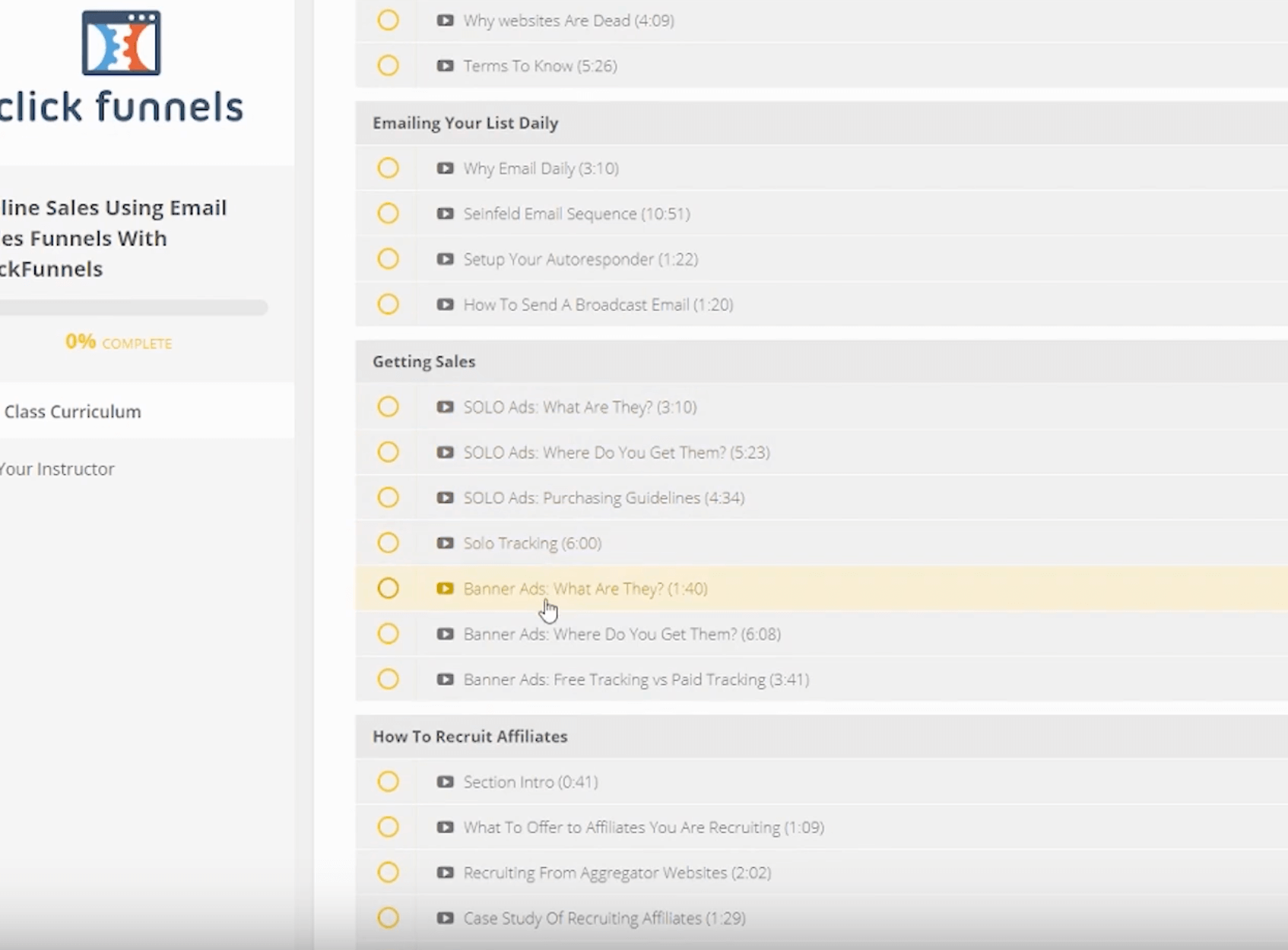Open lesson SOLO Ads: Where Do You Get Them?

pyautogui.click(x=617, y=452)
